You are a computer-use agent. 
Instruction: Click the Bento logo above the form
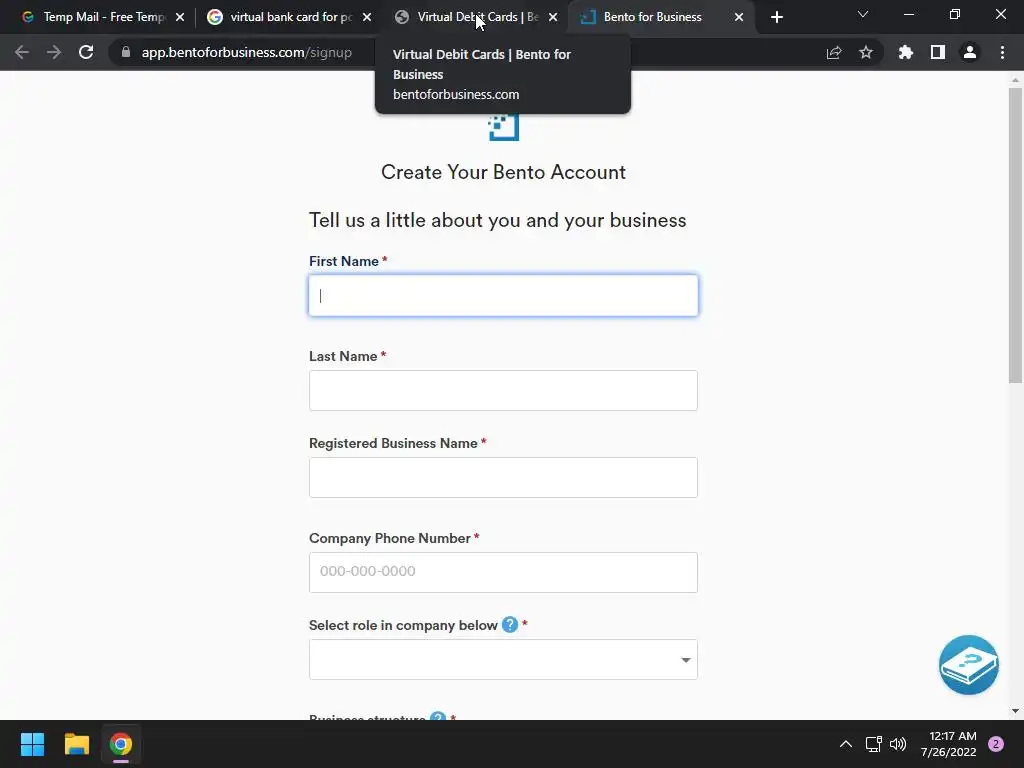[504, 127]
